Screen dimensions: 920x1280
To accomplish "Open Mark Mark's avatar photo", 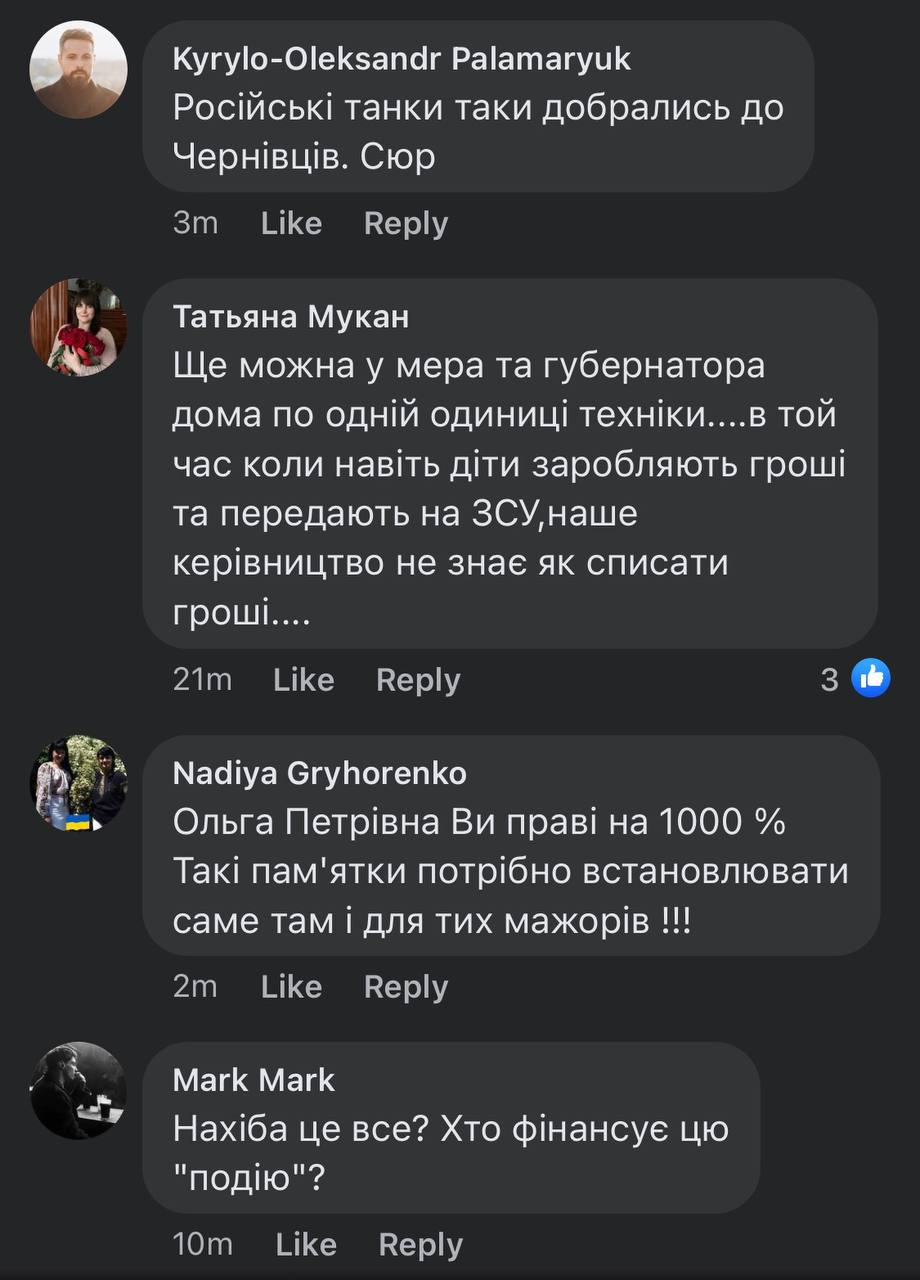I will pyautogui.click(x=80, y=1091).
